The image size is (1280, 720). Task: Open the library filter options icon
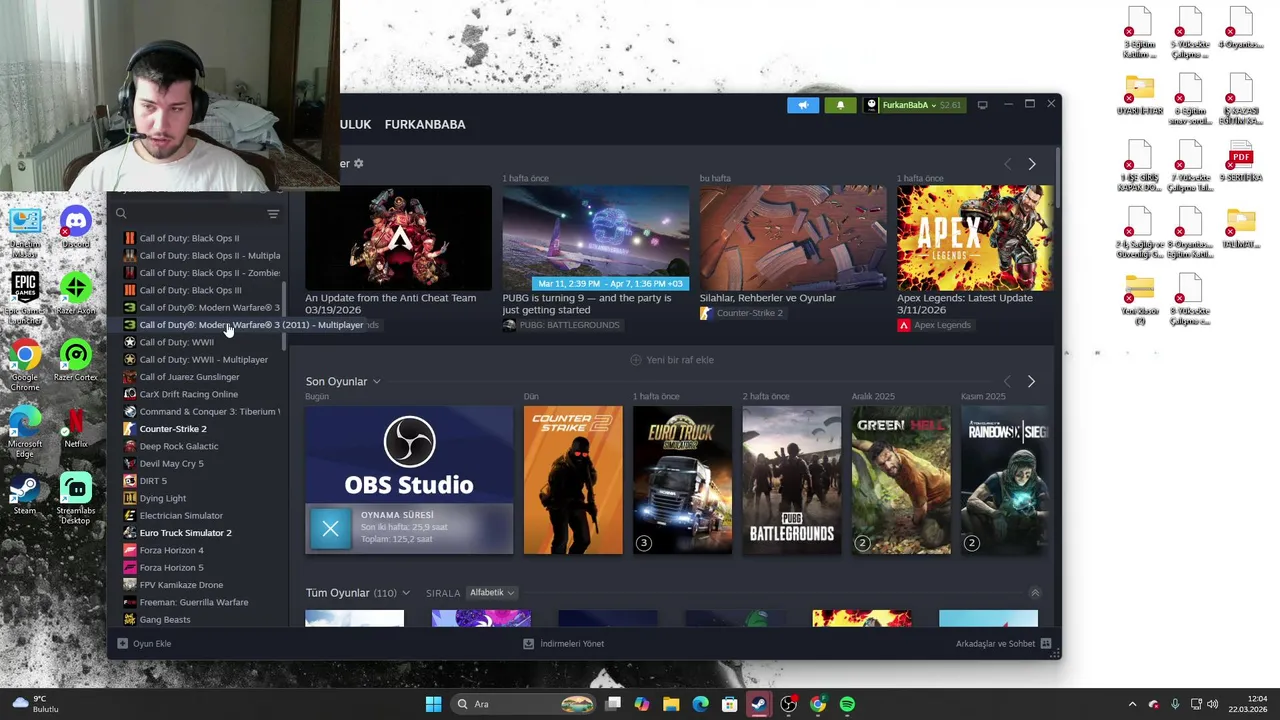[273, 214]
